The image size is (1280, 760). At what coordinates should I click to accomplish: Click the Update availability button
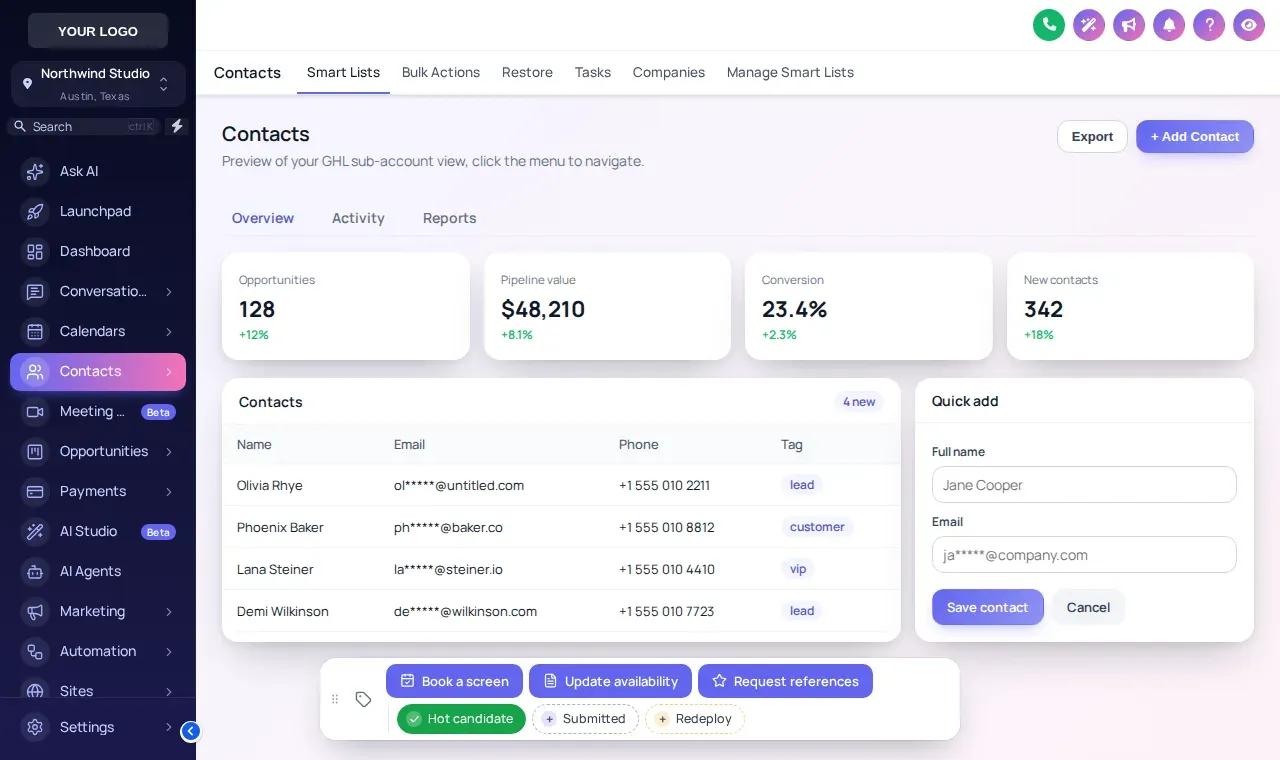coord(610,681)
